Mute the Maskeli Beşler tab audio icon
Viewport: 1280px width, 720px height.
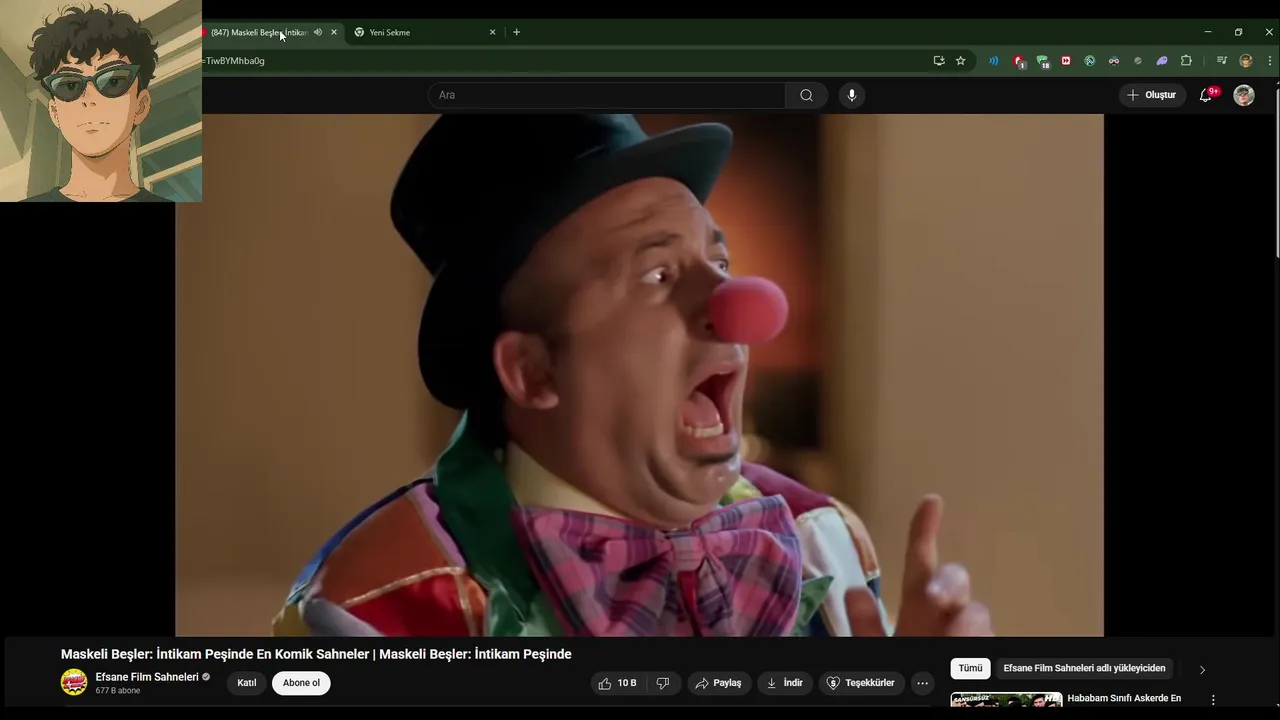(318, 32)
